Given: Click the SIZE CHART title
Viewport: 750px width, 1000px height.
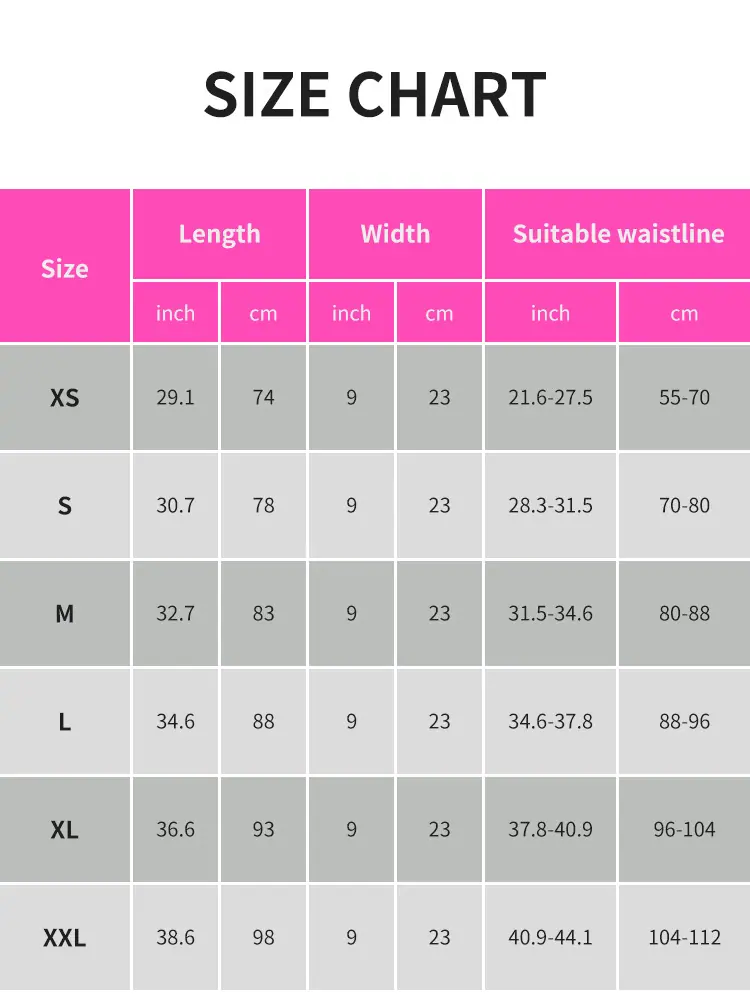Looking at the screenshot, I should [374, 94].
